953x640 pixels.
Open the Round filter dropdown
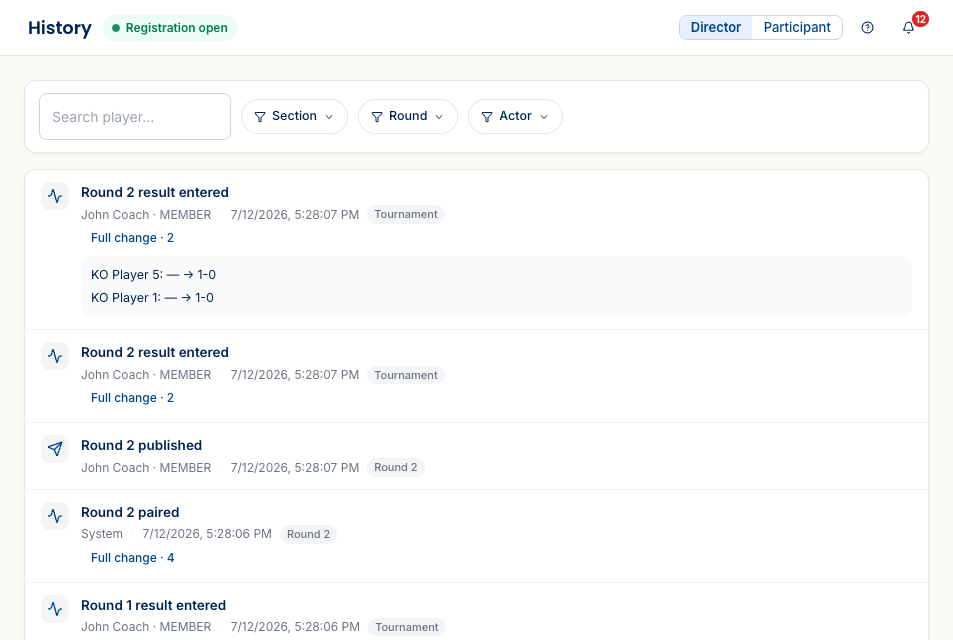[408, 116]
